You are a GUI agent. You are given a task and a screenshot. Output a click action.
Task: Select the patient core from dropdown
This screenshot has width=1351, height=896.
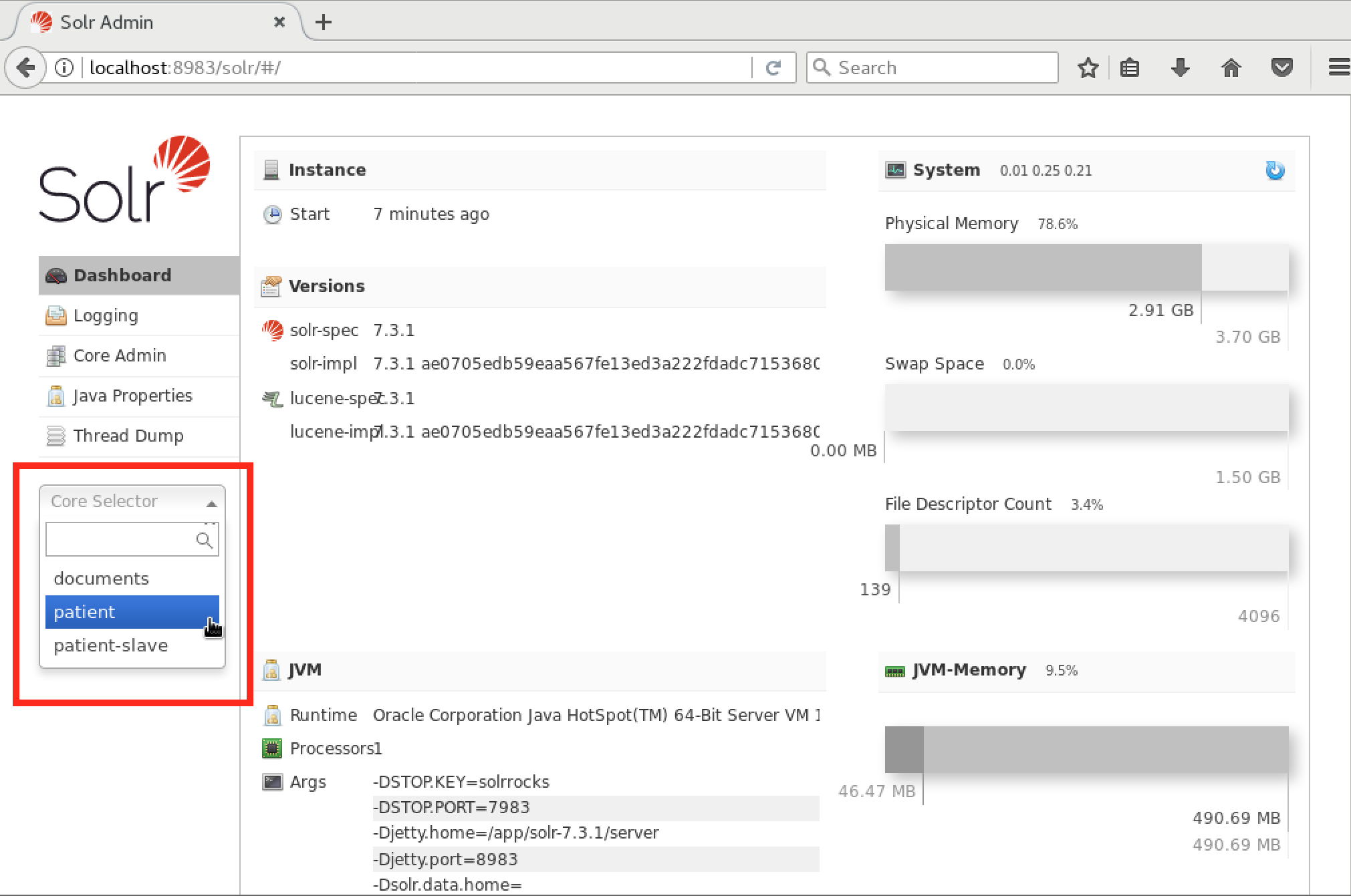(x=131, y=611)
